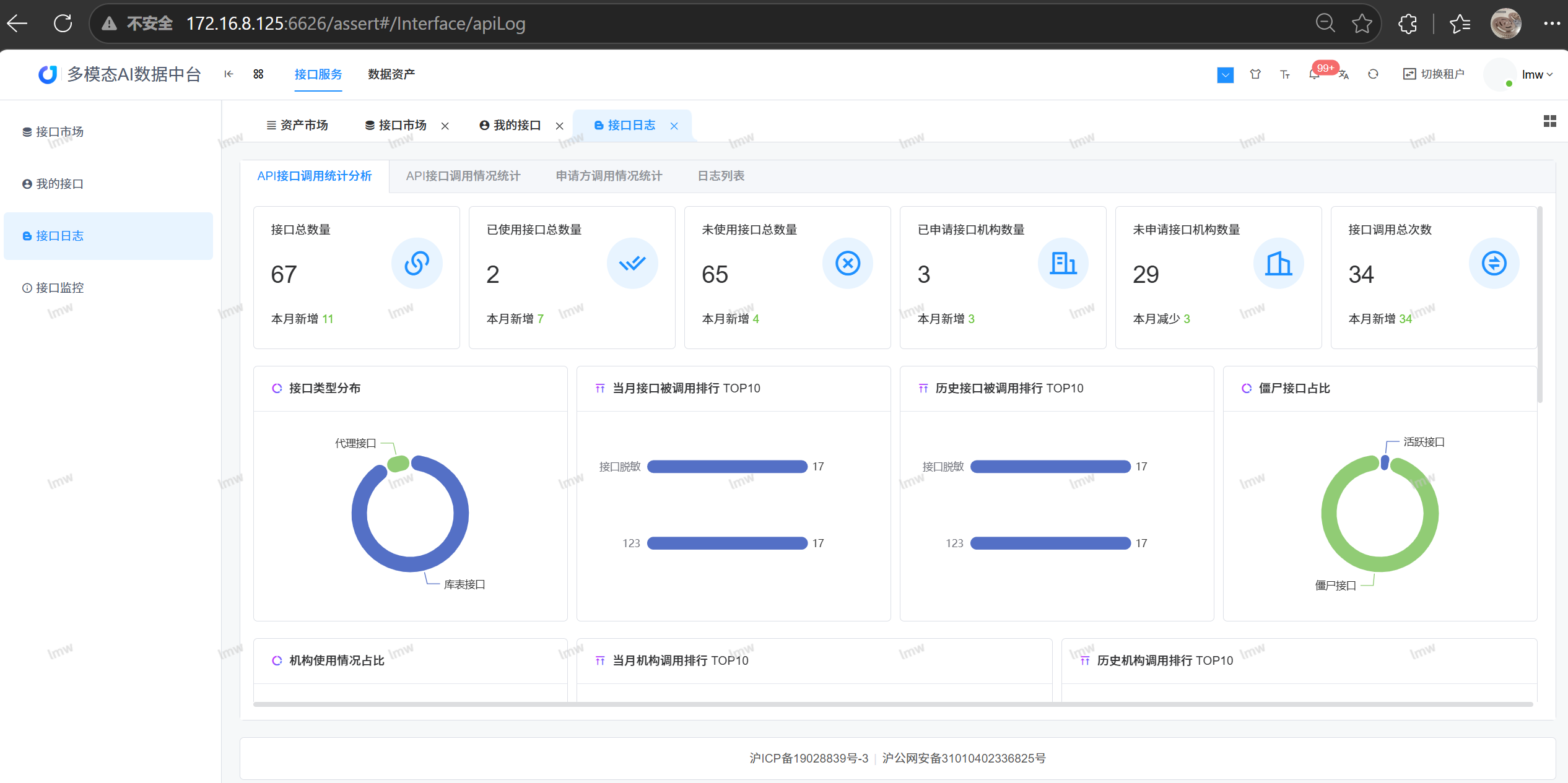The image size is (1568, 783).
Task: Switch to 接口服务 top menu
Action: pyautogui.click(x=318, y=74)
